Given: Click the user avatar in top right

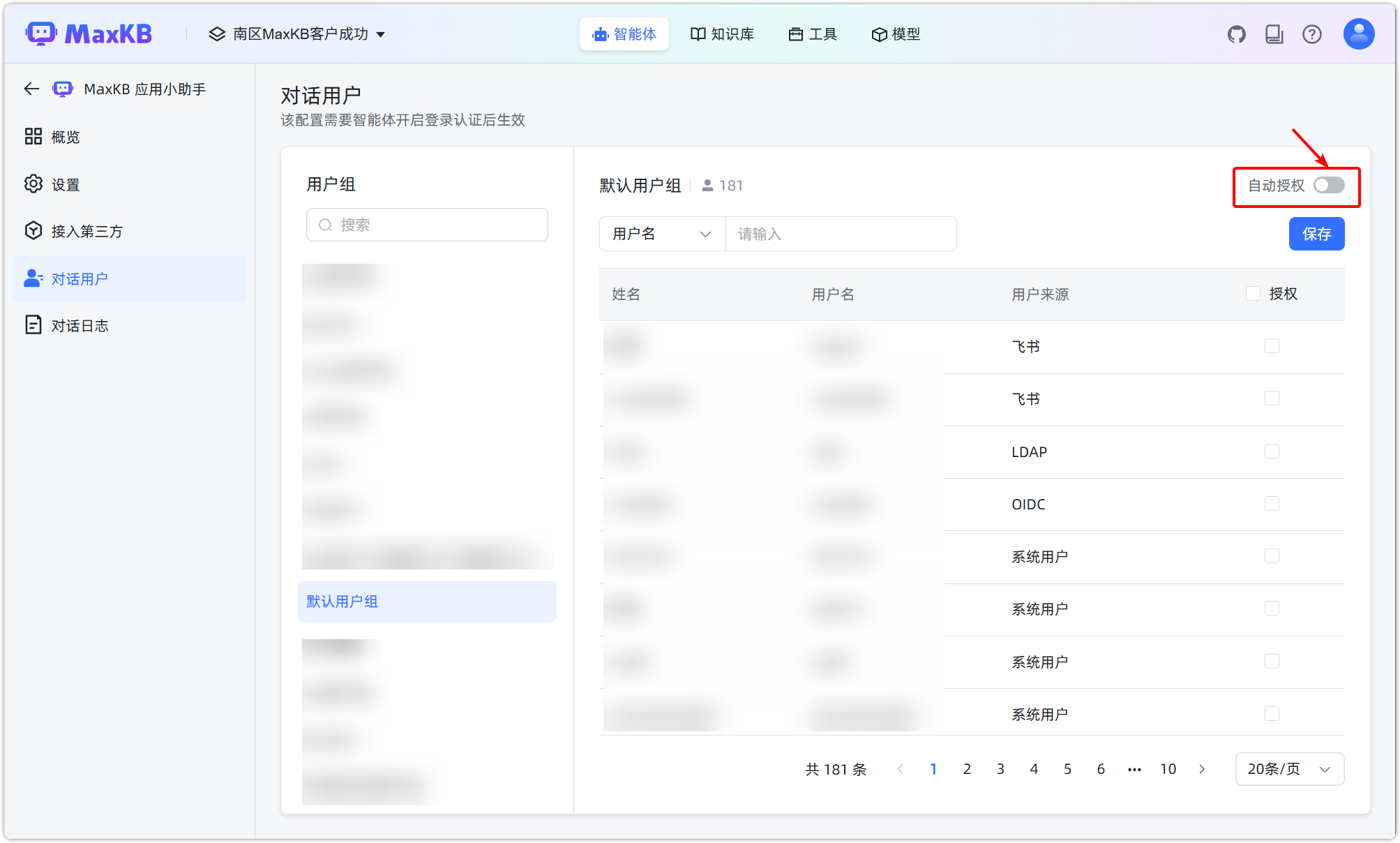Looking at the screenshot, I should click(x=1357, y=33).
